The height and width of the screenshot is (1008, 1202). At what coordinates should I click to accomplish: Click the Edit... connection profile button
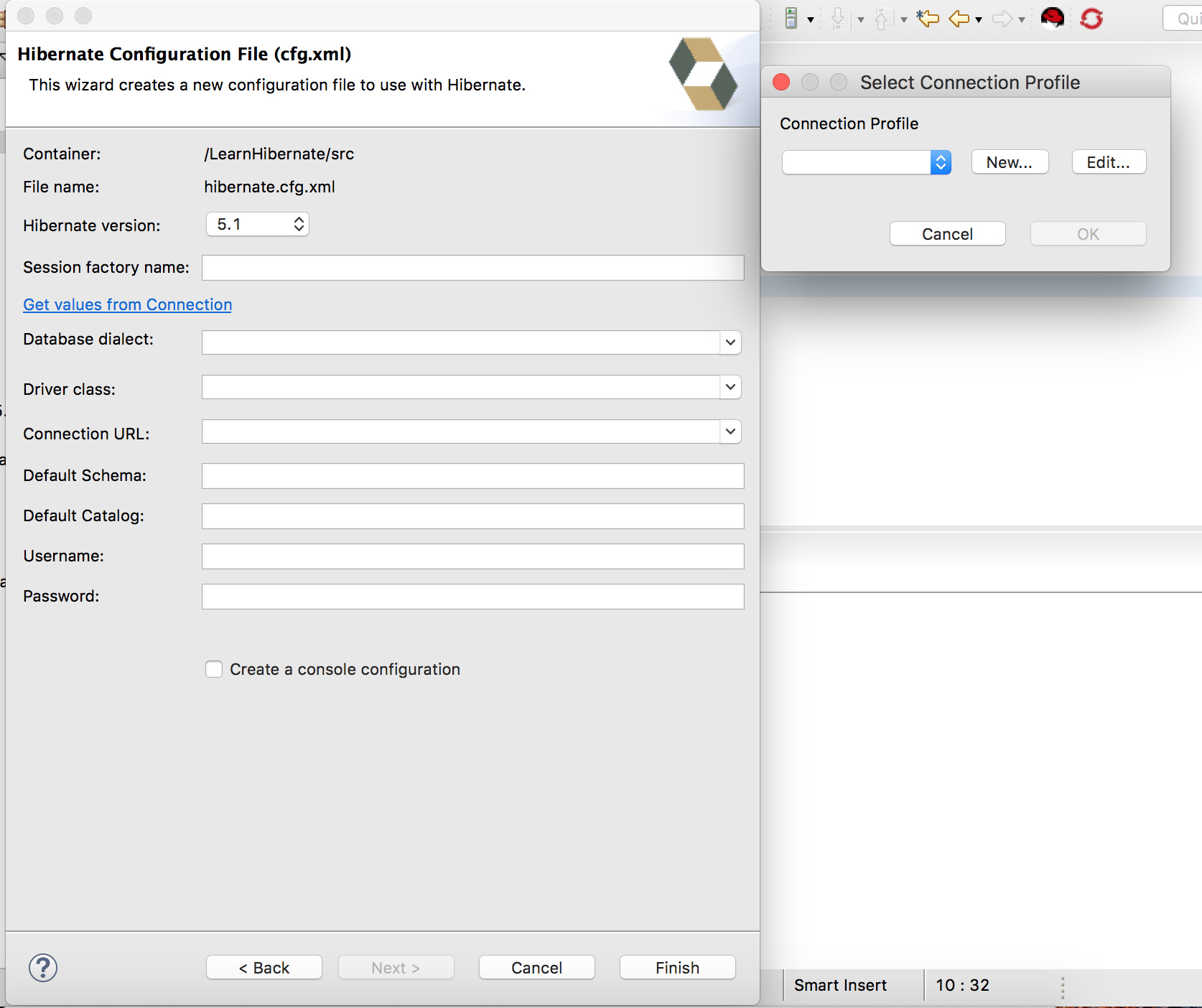click(1109, 162)
